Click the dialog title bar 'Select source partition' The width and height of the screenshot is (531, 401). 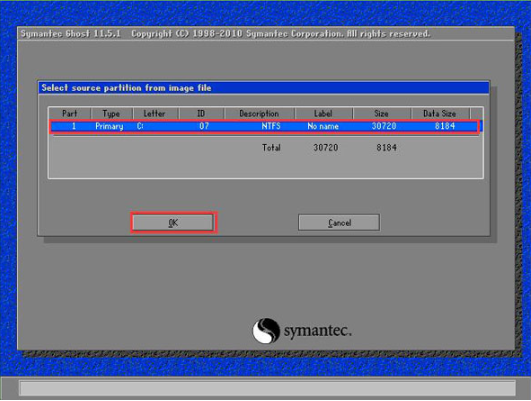264,88
